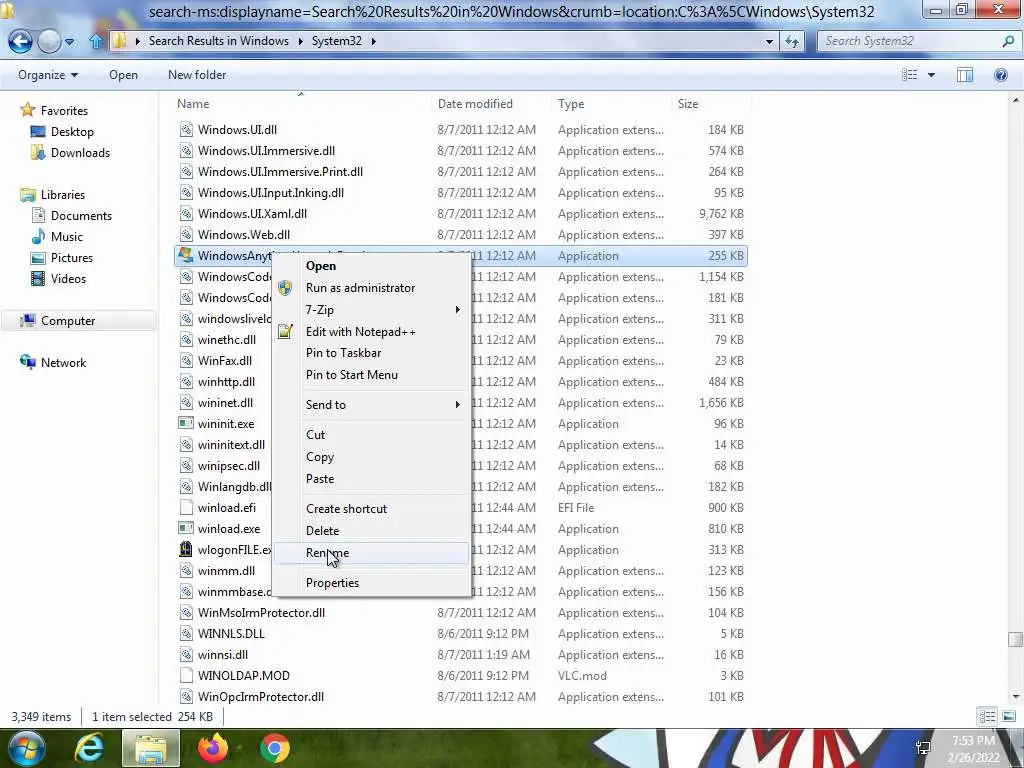Select the WINOLDAP.MOD file

[244, 676]
